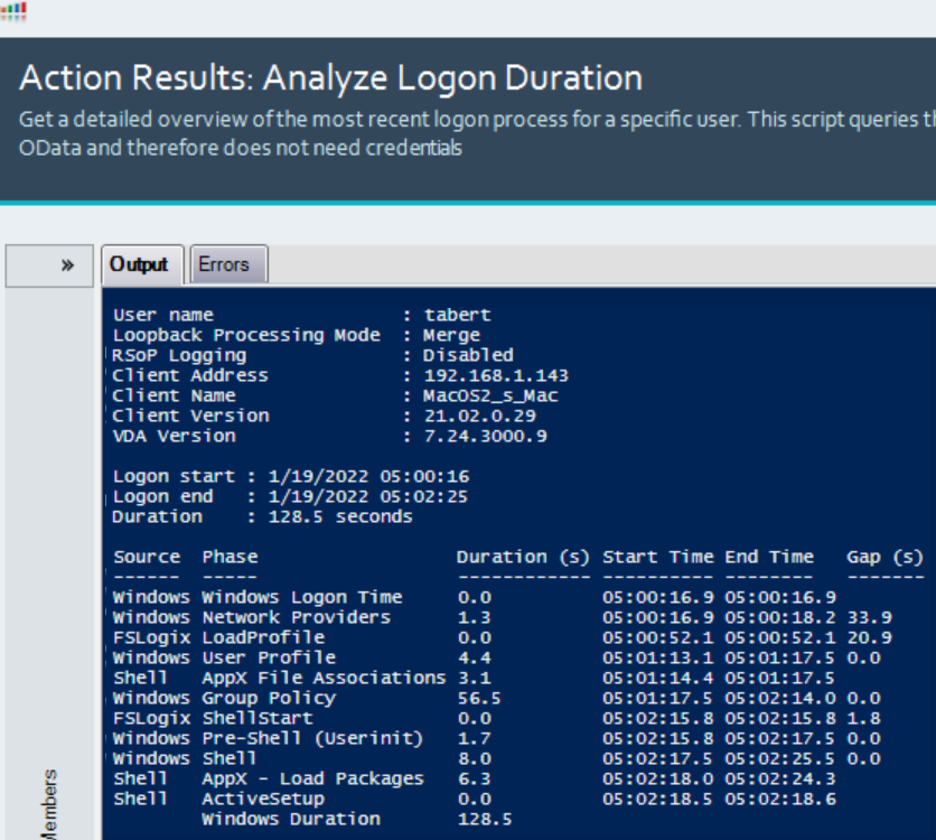Click the script description text under the title

coord(478,134)
